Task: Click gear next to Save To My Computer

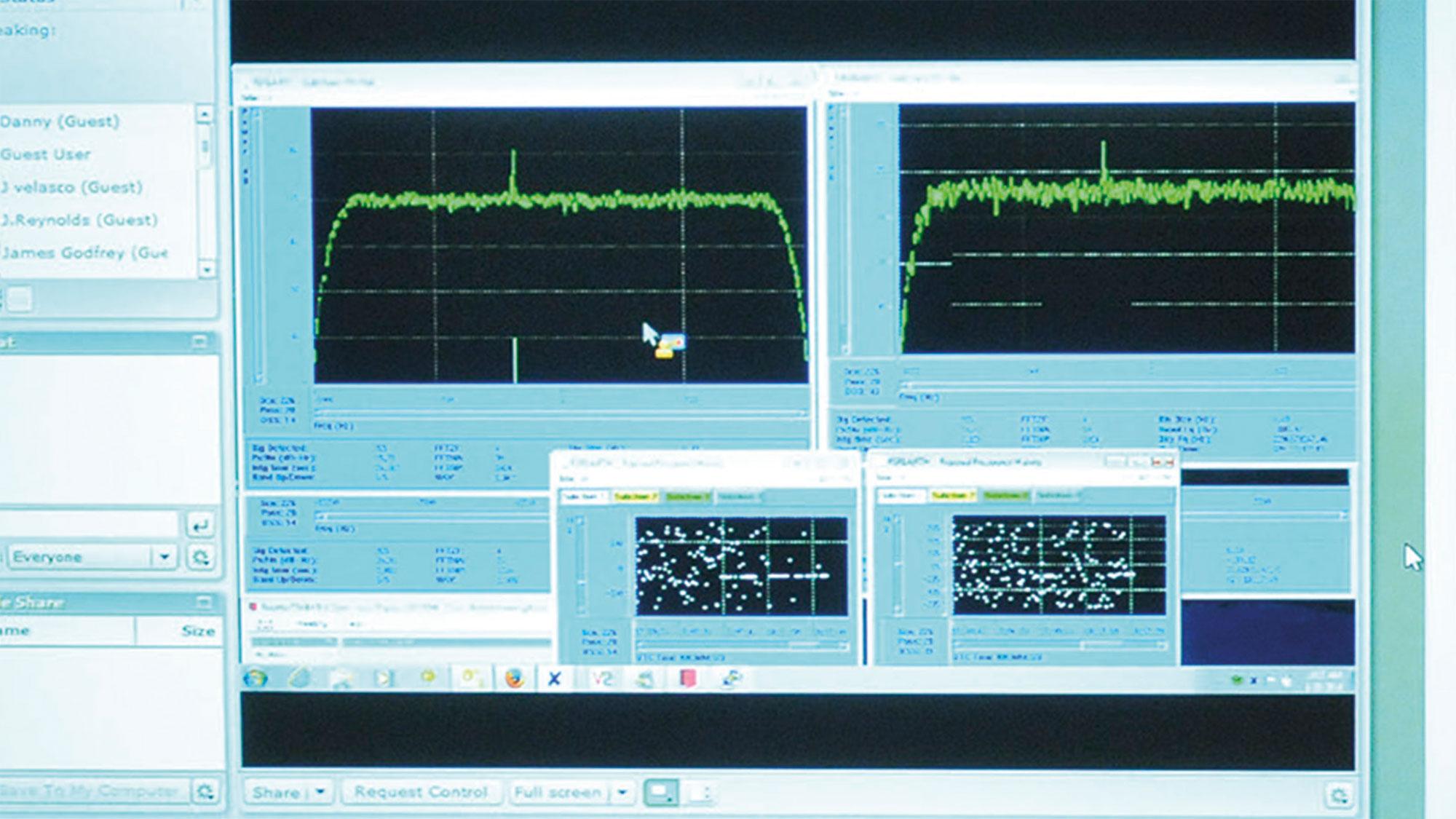Action: pos(205,791)
